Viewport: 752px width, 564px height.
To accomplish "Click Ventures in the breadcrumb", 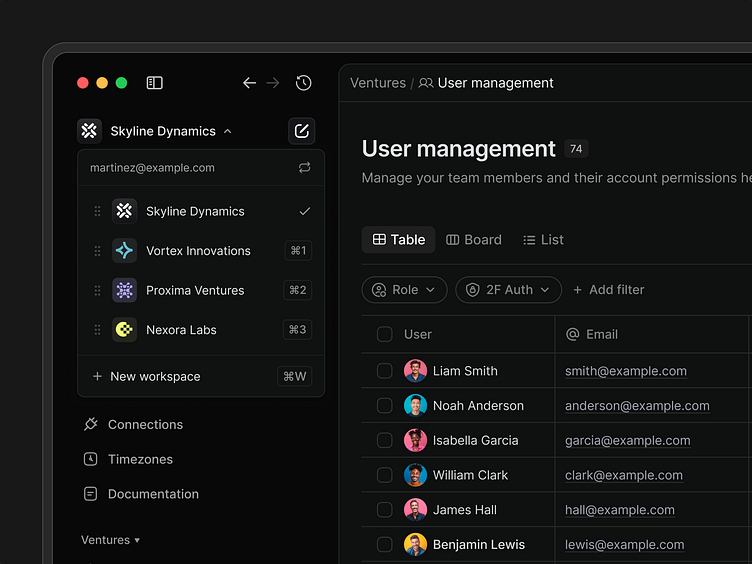I will point(378,83).
